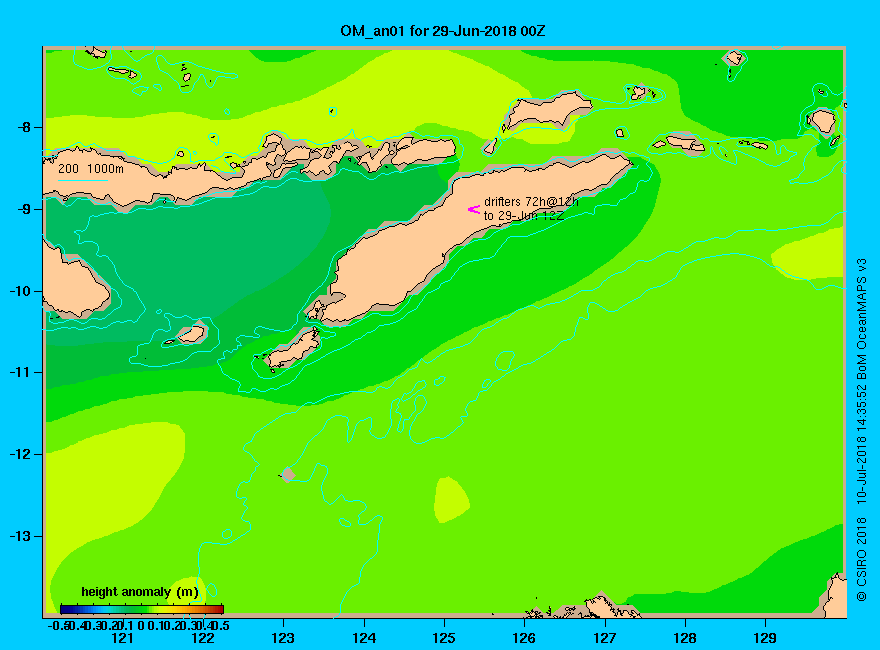The image size is (880, 650).
Task: Click longitude label "122"
Action: [203, 638]
